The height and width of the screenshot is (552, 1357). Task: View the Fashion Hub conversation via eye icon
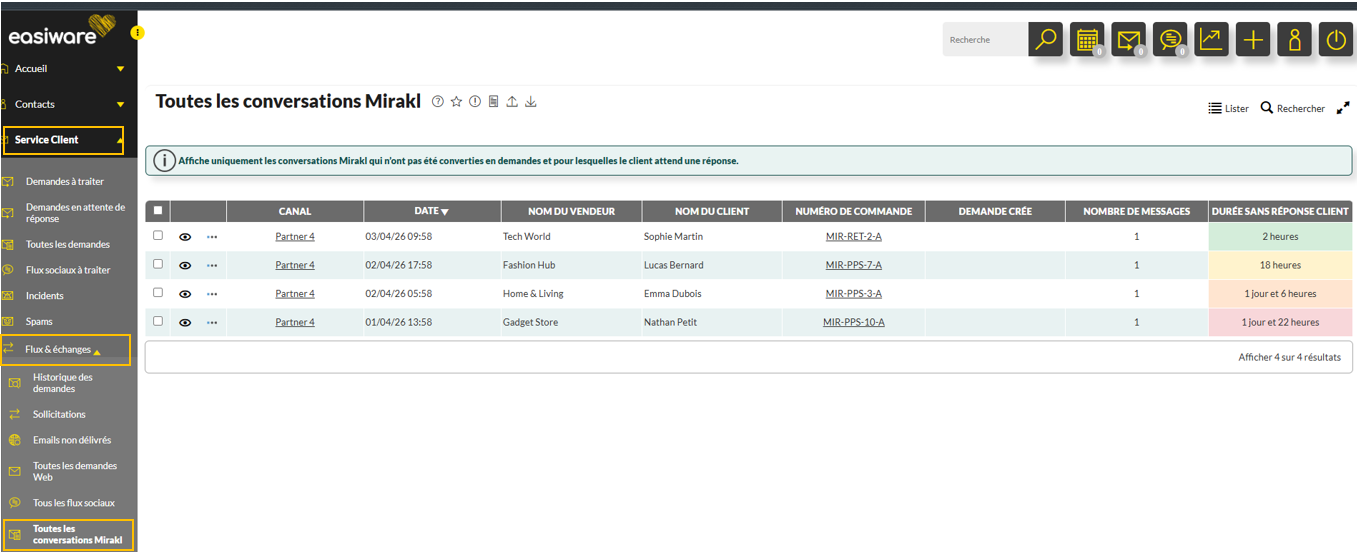click(185, 266)
